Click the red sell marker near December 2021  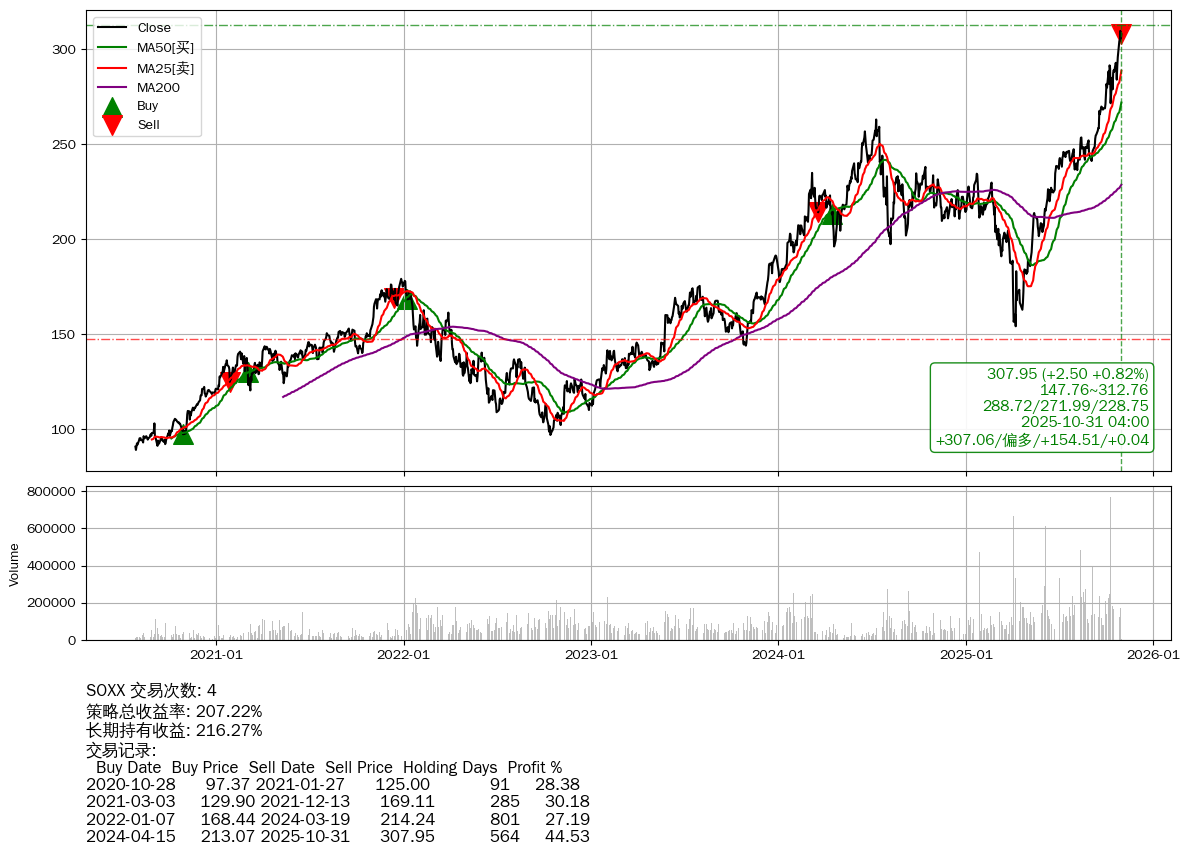[400, 297]
